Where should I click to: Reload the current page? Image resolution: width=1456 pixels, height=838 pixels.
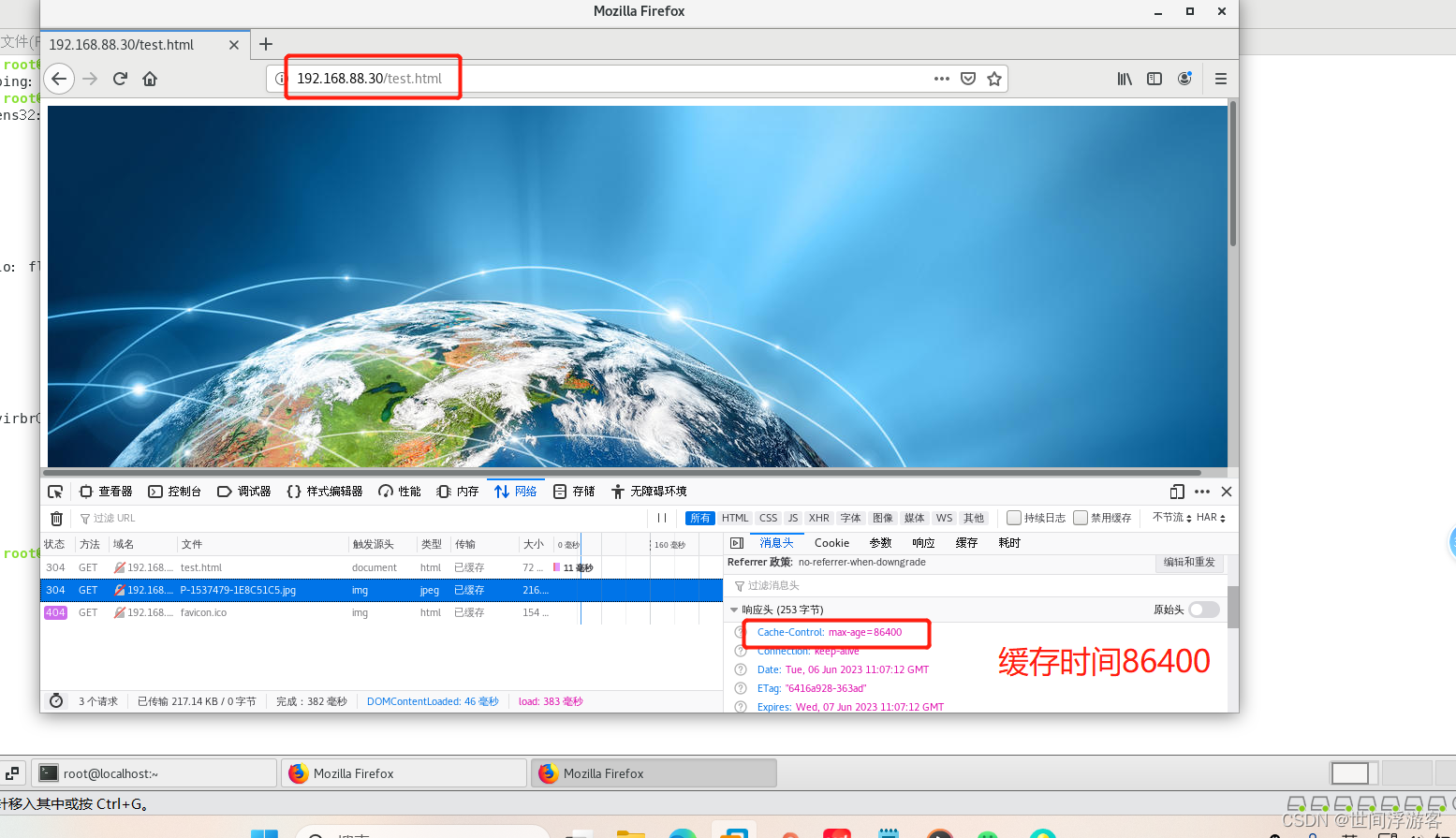coord(120,79)
